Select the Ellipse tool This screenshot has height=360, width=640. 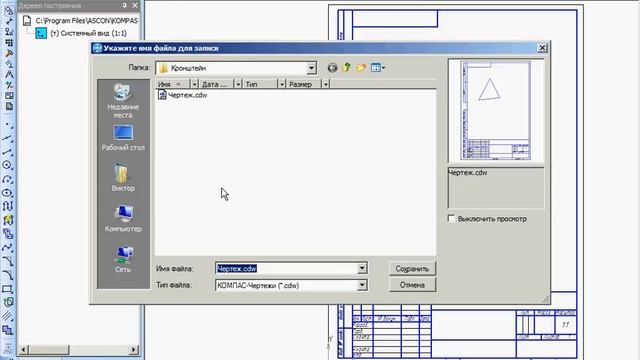point(8,193)
